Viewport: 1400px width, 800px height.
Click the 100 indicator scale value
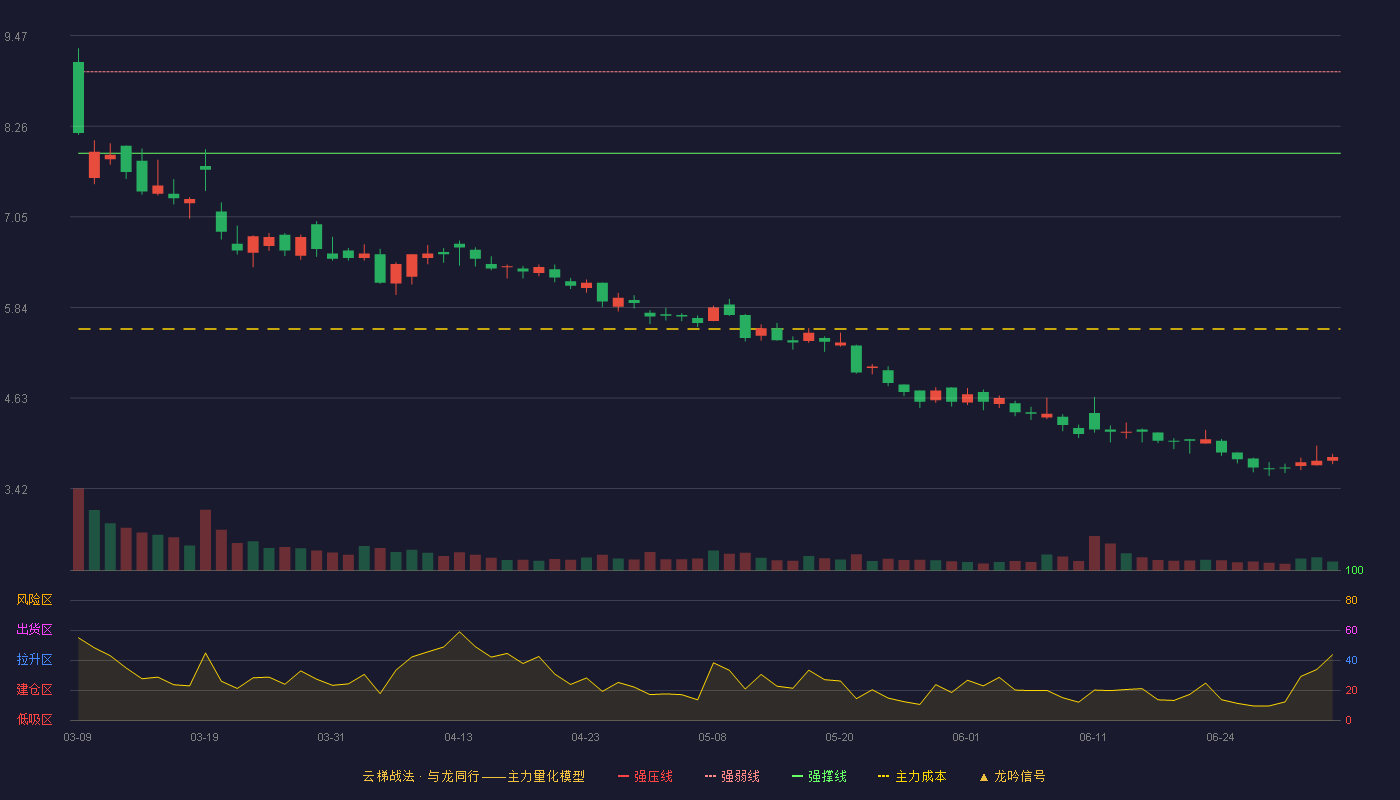point(1354,571)
